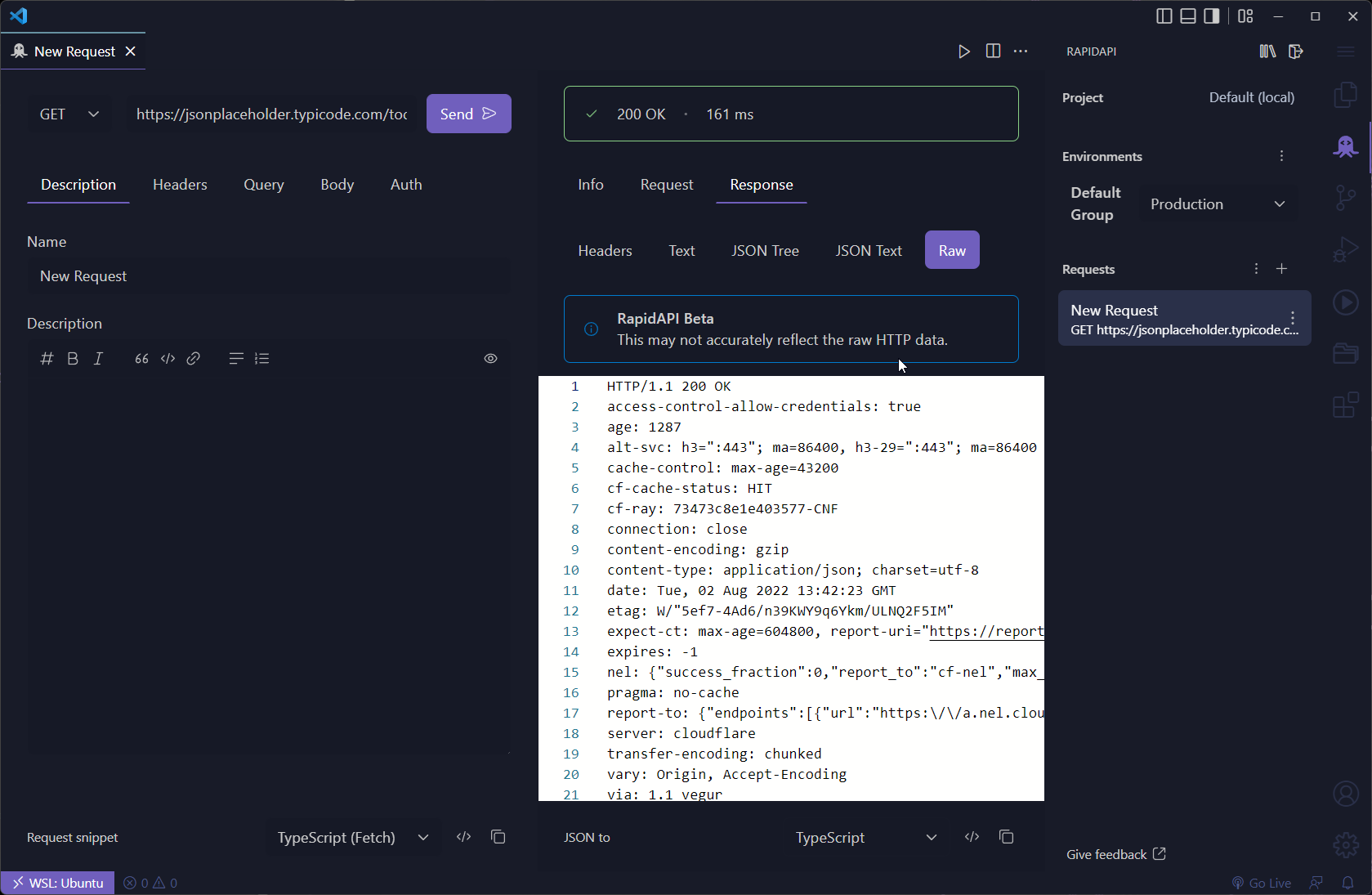The image size is (1372, 895).
Task: Open Manage settings gear icon
Action: [1346, 845]
